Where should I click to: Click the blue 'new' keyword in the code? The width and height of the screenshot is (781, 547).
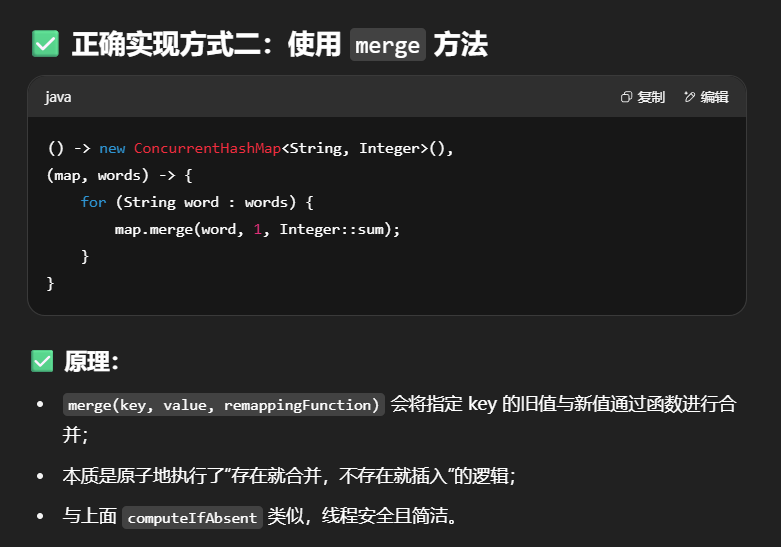click(112, 148)
